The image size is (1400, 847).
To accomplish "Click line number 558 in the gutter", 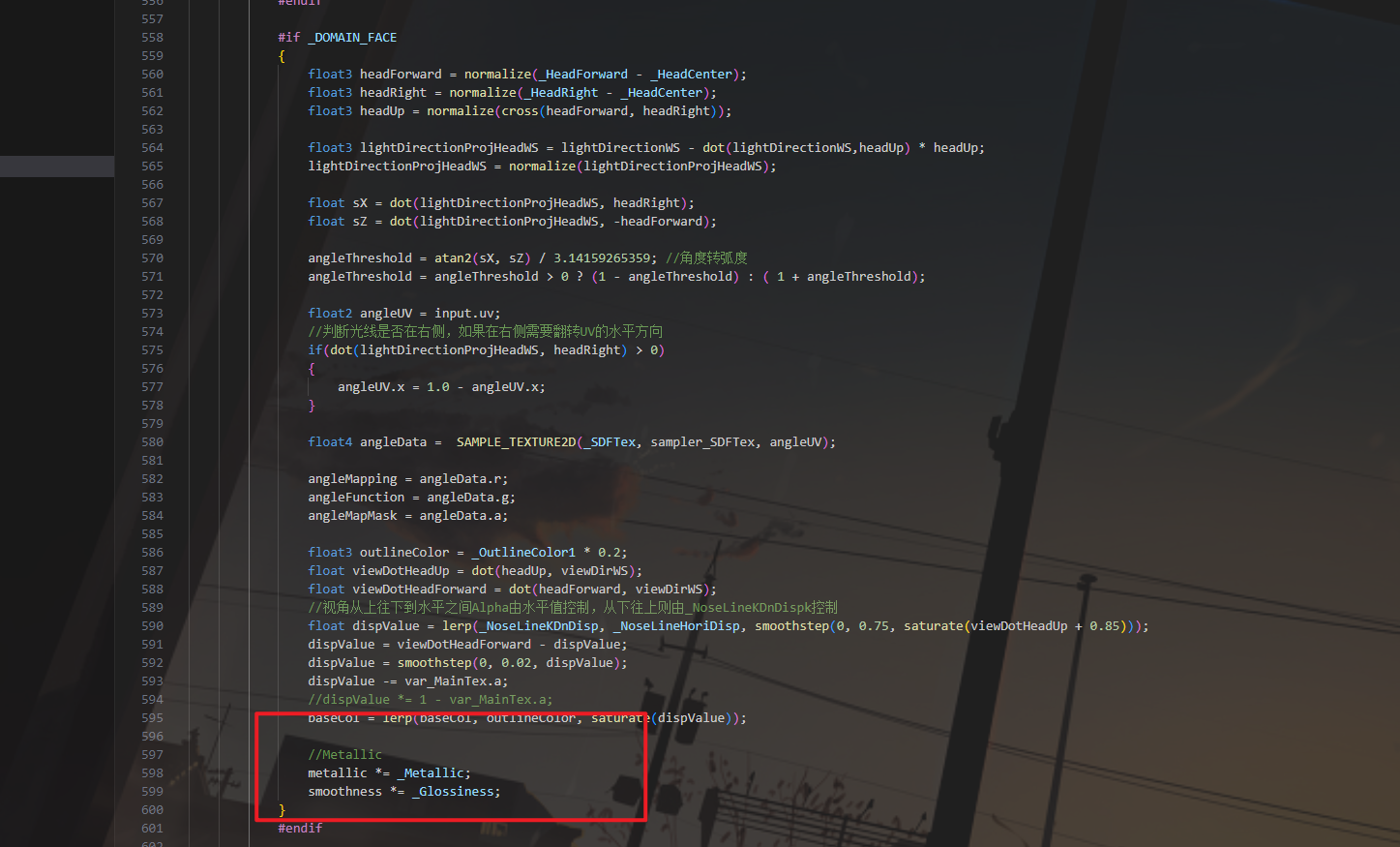I will point(152,38).
